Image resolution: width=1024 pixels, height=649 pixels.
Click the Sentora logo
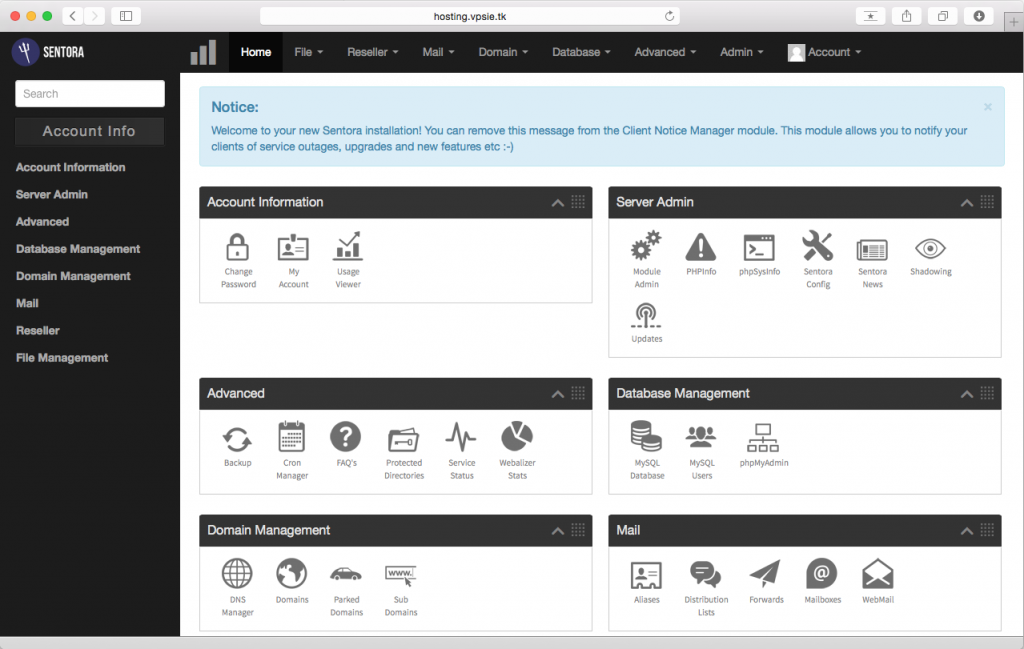coord(49,52)
